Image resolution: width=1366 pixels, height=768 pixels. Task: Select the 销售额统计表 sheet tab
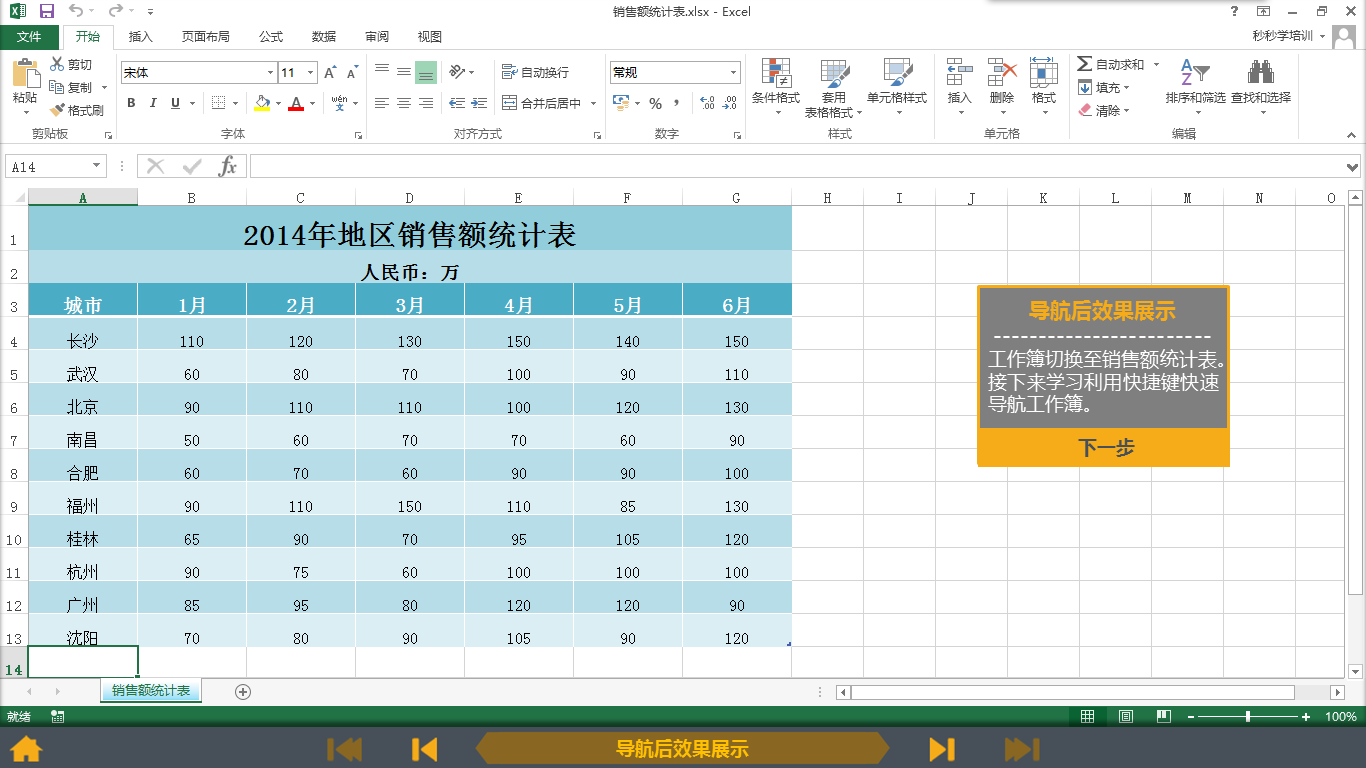click(151, 691)
